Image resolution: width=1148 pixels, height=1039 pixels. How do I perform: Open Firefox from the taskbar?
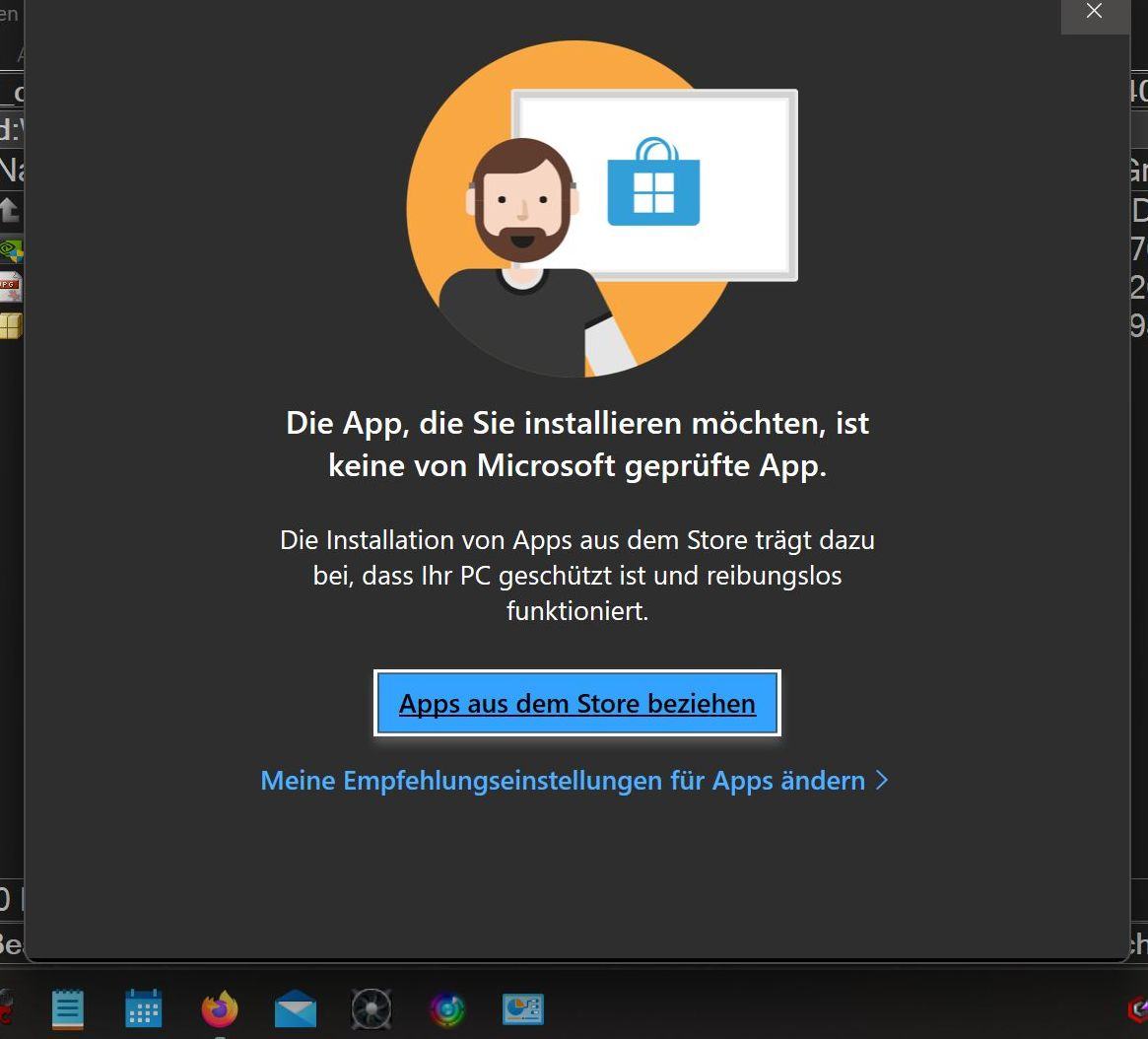click(220, 1009)
